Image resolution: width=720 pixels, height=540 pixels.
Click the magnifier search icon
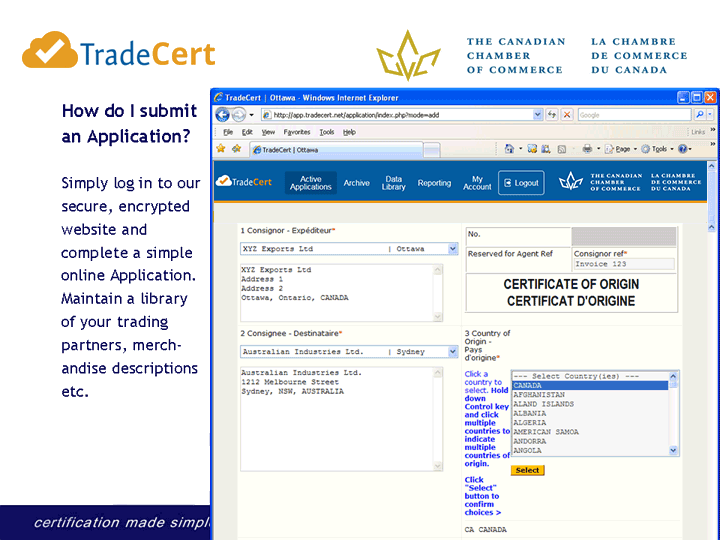pyautogui.click(x=699, y=115)
